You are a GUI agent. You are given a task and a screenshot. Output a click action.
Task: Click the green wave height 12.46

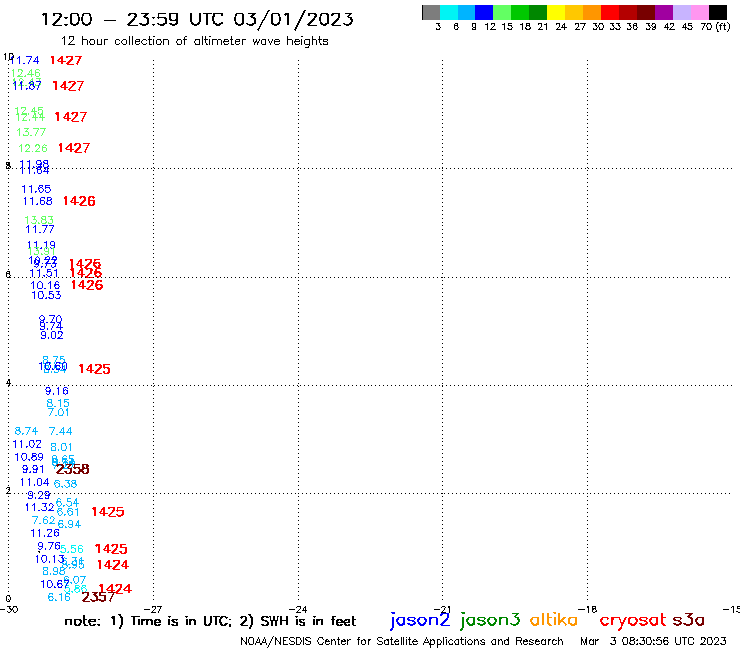click(x=25, y=73)
